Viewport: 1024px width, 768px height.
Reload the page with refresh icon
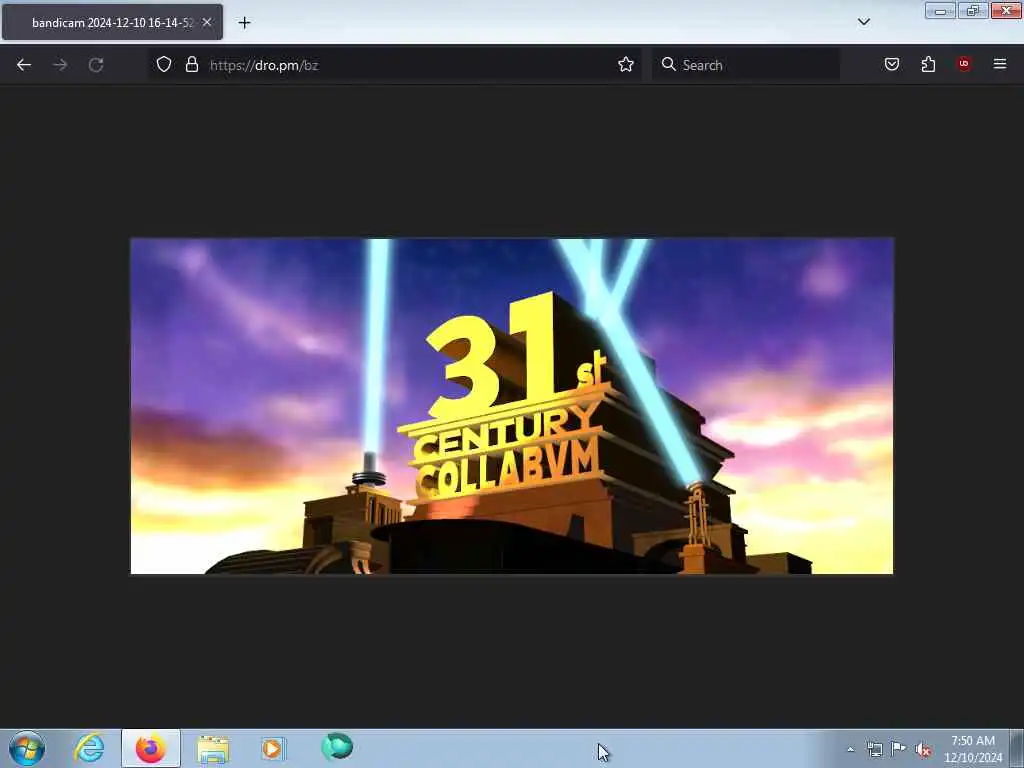[x=96, y=65]
